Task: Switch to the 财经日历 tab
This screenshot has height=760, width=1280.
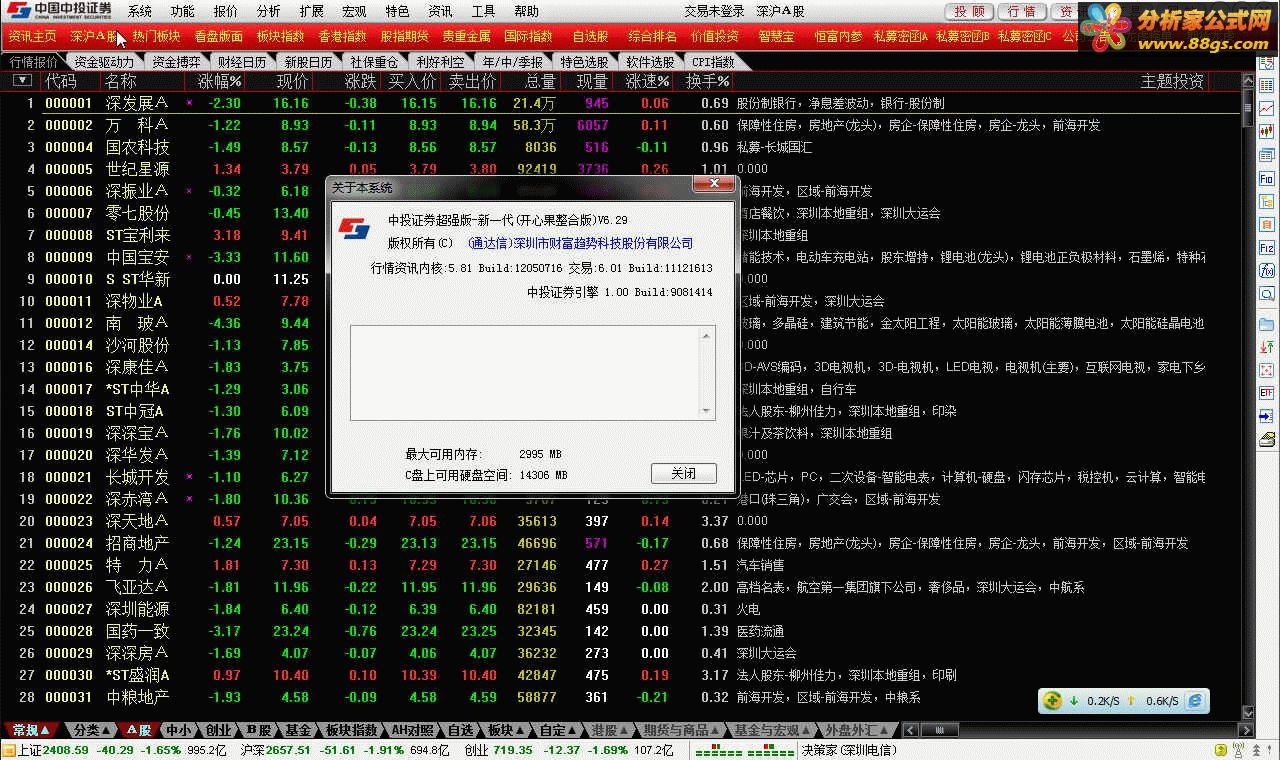Action: coord(242,62)
